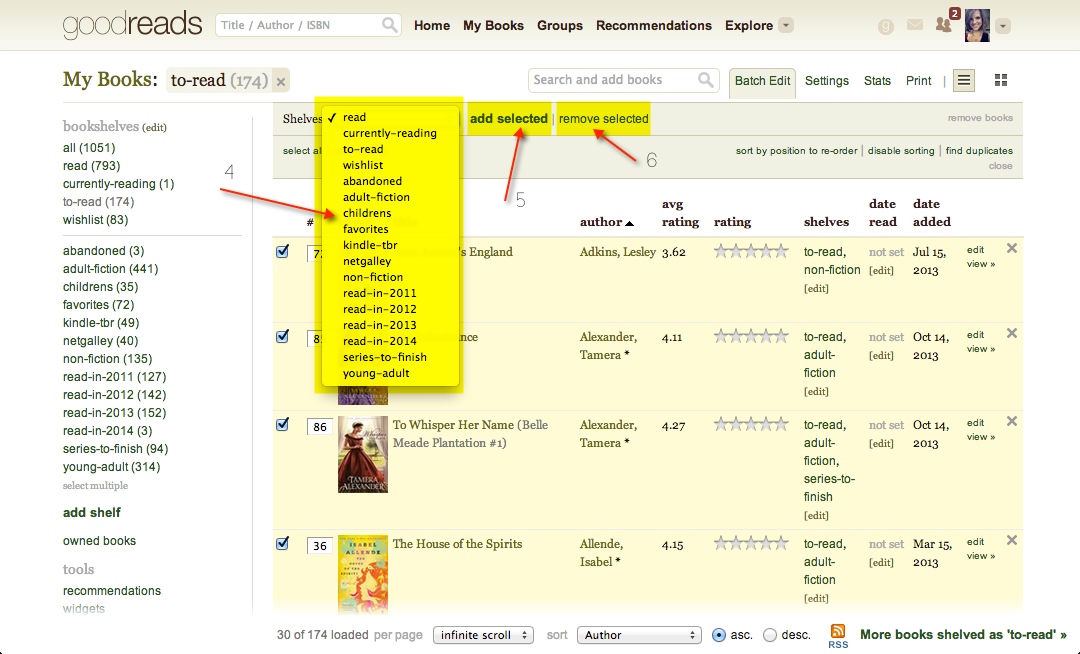This screenshot has height=654, width=1080.
Task: Uncheck the checkbox for Adkins, Lesley's book
Action: pos(282,252)
